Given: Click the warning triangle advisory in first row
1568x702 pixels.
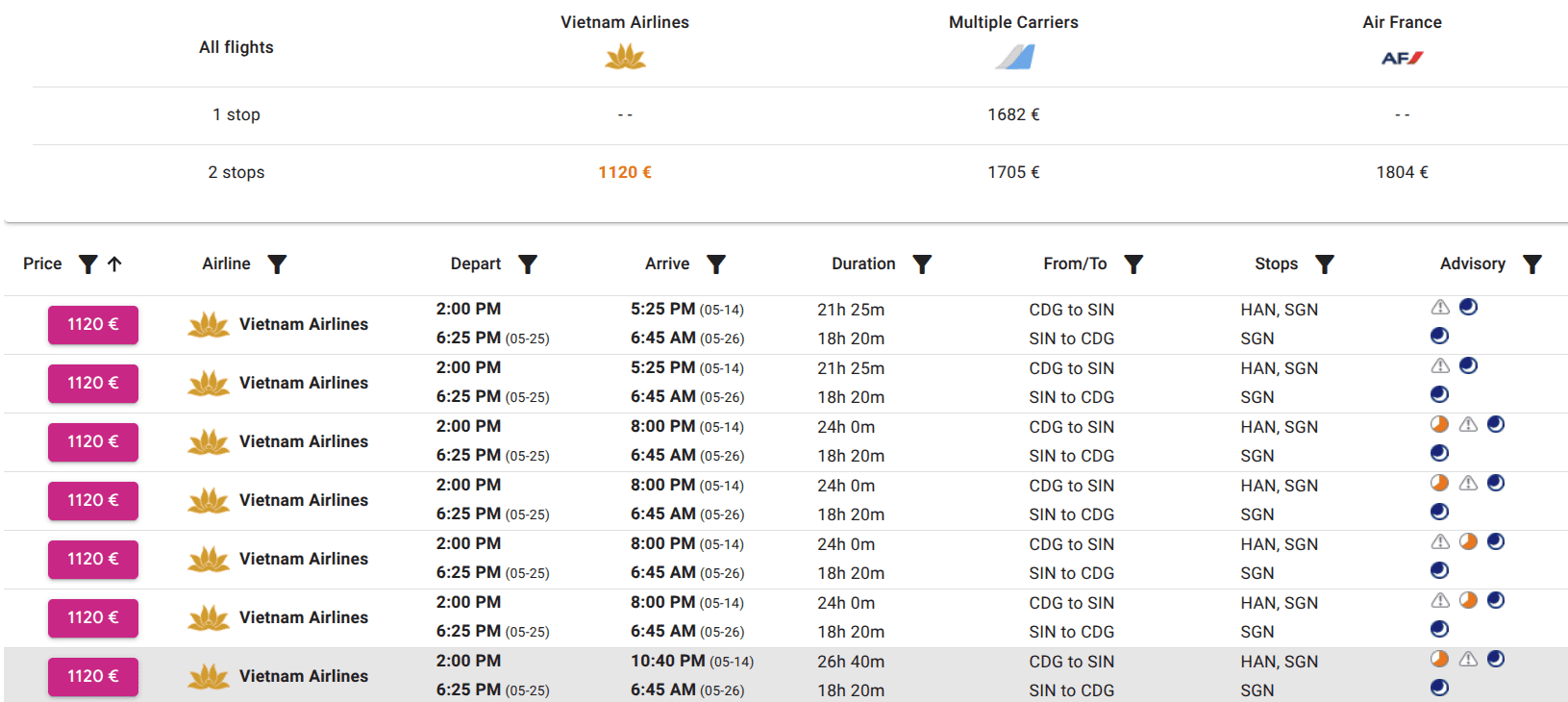Looking at the screenshot, I should pyautogui.click(x=1440, y=308).
